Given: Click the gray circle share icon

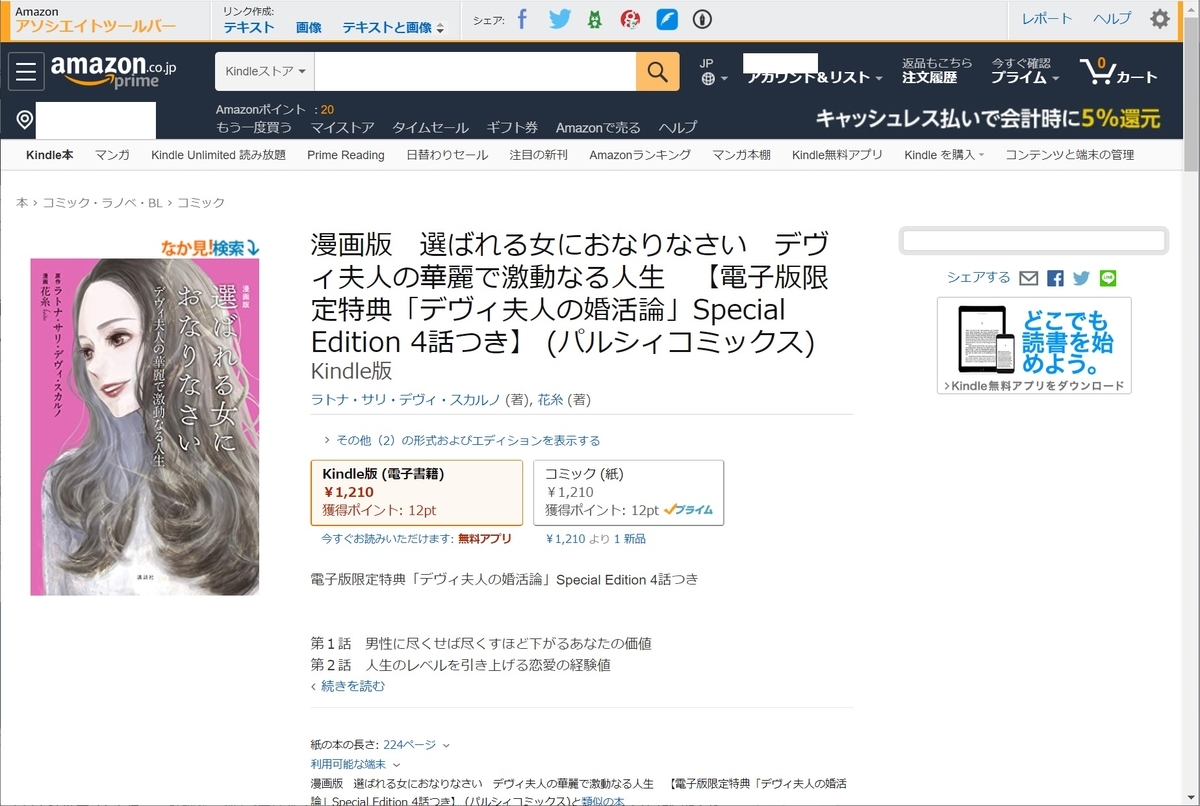Looking at the screenshot, I should [702, 19].
